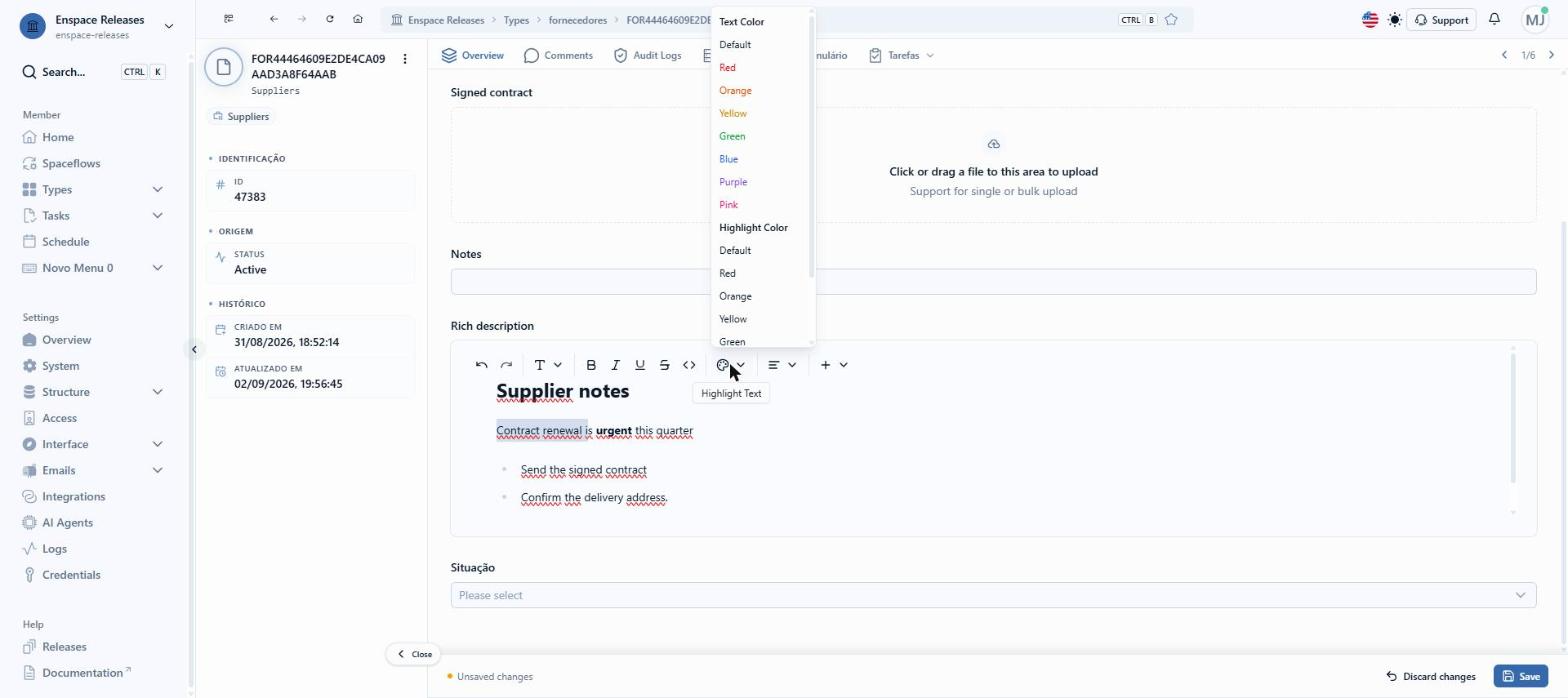The height and width of the screenshot is (698, 1568).
Task: Open the Tarefas tab dropdown
Action: click(x=901, y=55)
